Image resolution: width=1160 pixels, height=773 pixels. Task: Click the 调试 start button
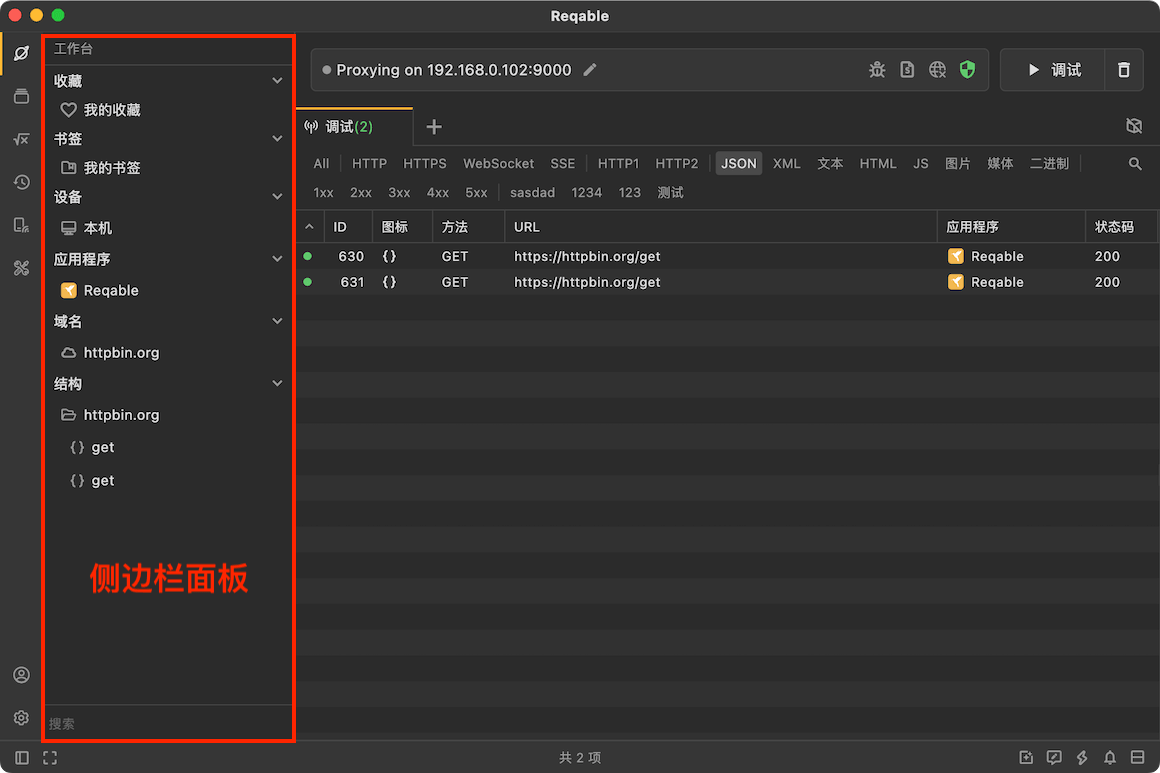pos(1053,70)
